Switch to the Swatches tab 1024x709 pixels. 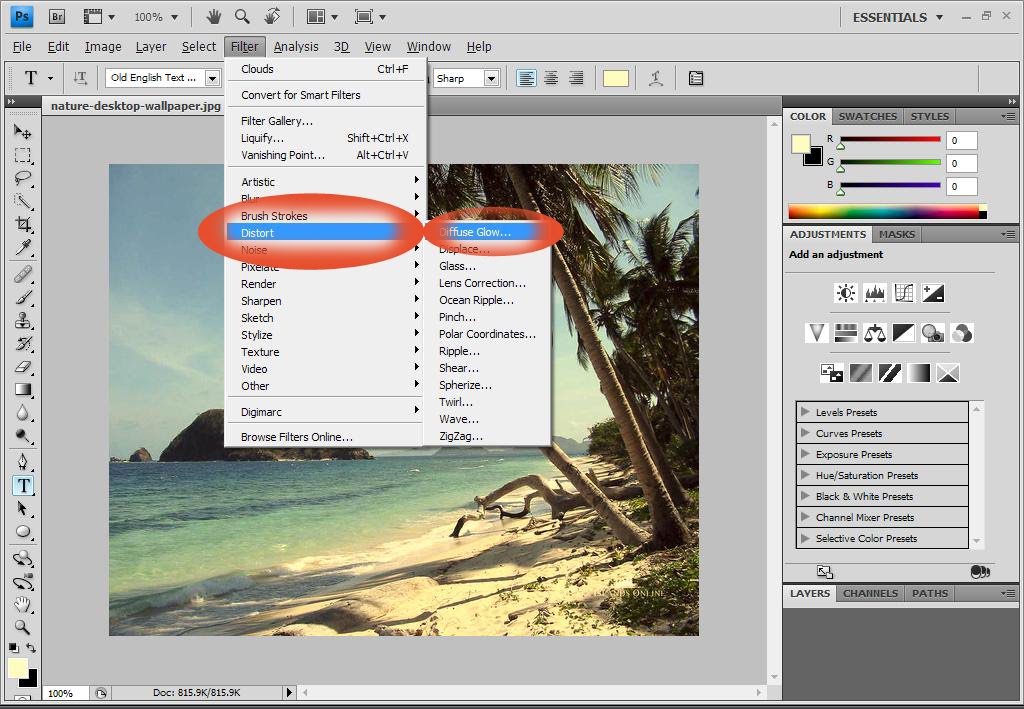coord(867,116)
